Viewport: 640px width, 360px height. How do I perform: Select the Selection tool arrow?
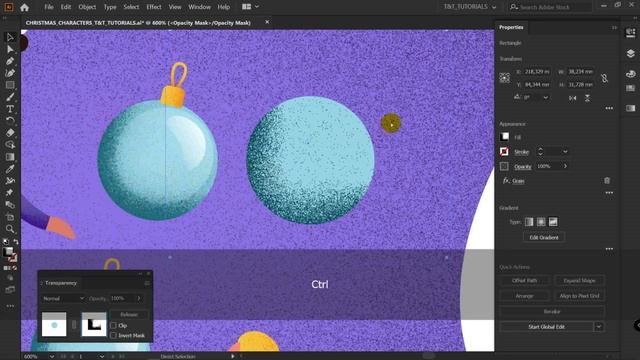[10, 38]
